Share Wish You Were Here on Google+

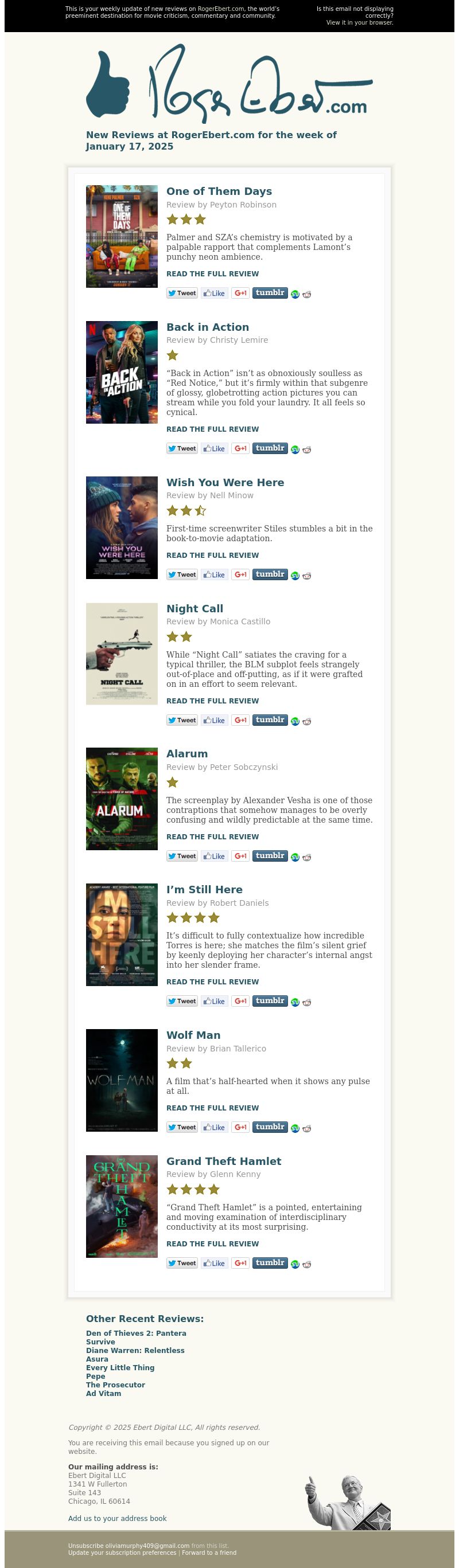240,574
